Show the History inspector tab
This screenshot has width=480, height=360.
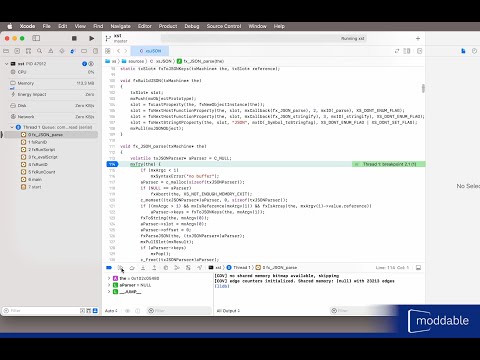[x=474, y=51]
